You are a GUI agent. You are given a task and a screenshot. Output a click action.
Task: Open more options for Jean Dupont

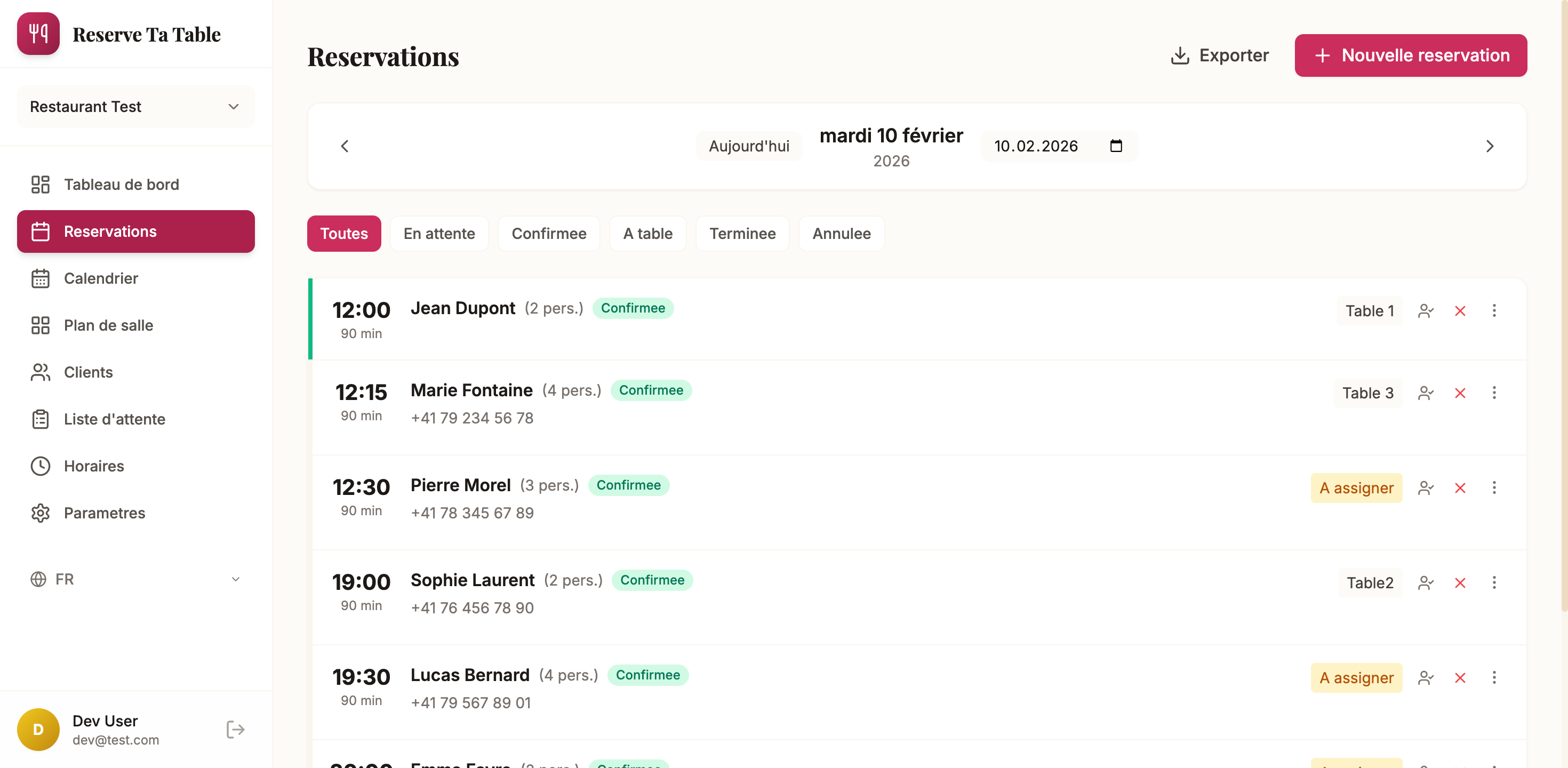(1494, 311)
